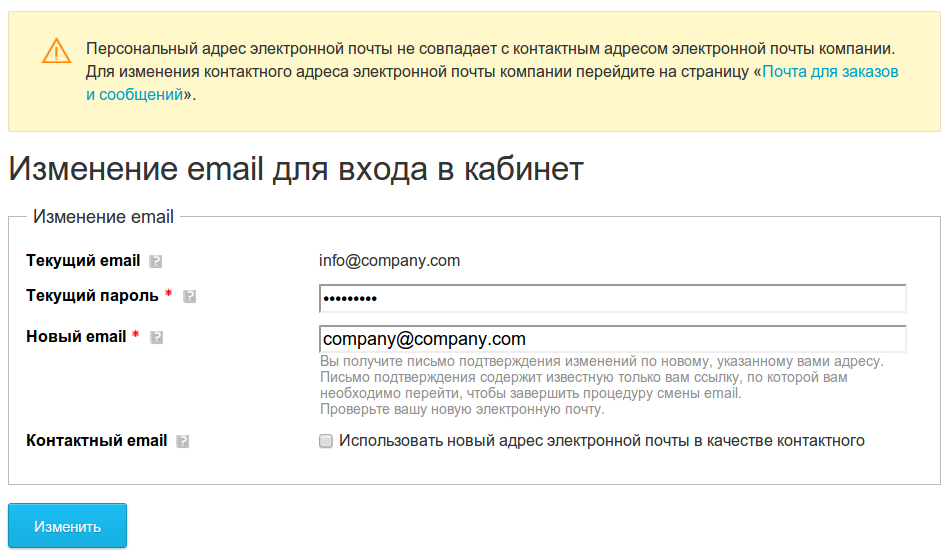Click the help icon beside Новый email
Screen dimensions: 951x555
pos(156,337)
